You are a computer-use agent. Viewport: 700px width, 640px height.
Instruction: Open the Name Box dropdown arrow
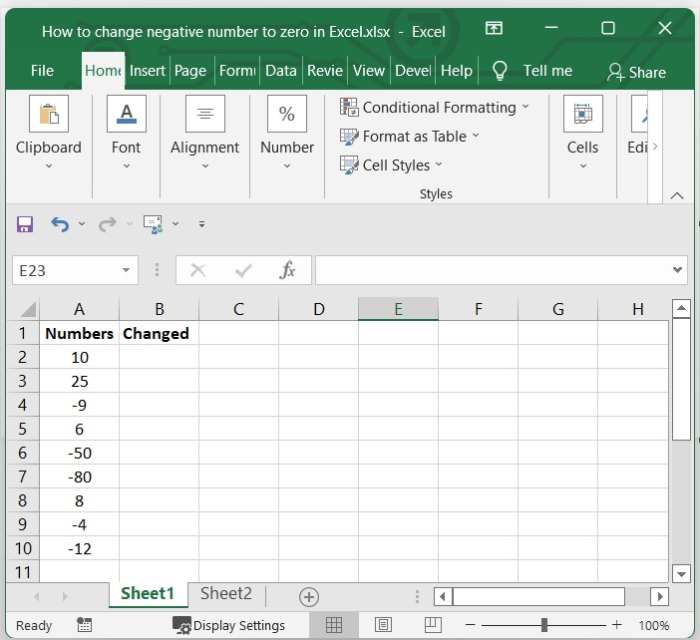(126, 270)
